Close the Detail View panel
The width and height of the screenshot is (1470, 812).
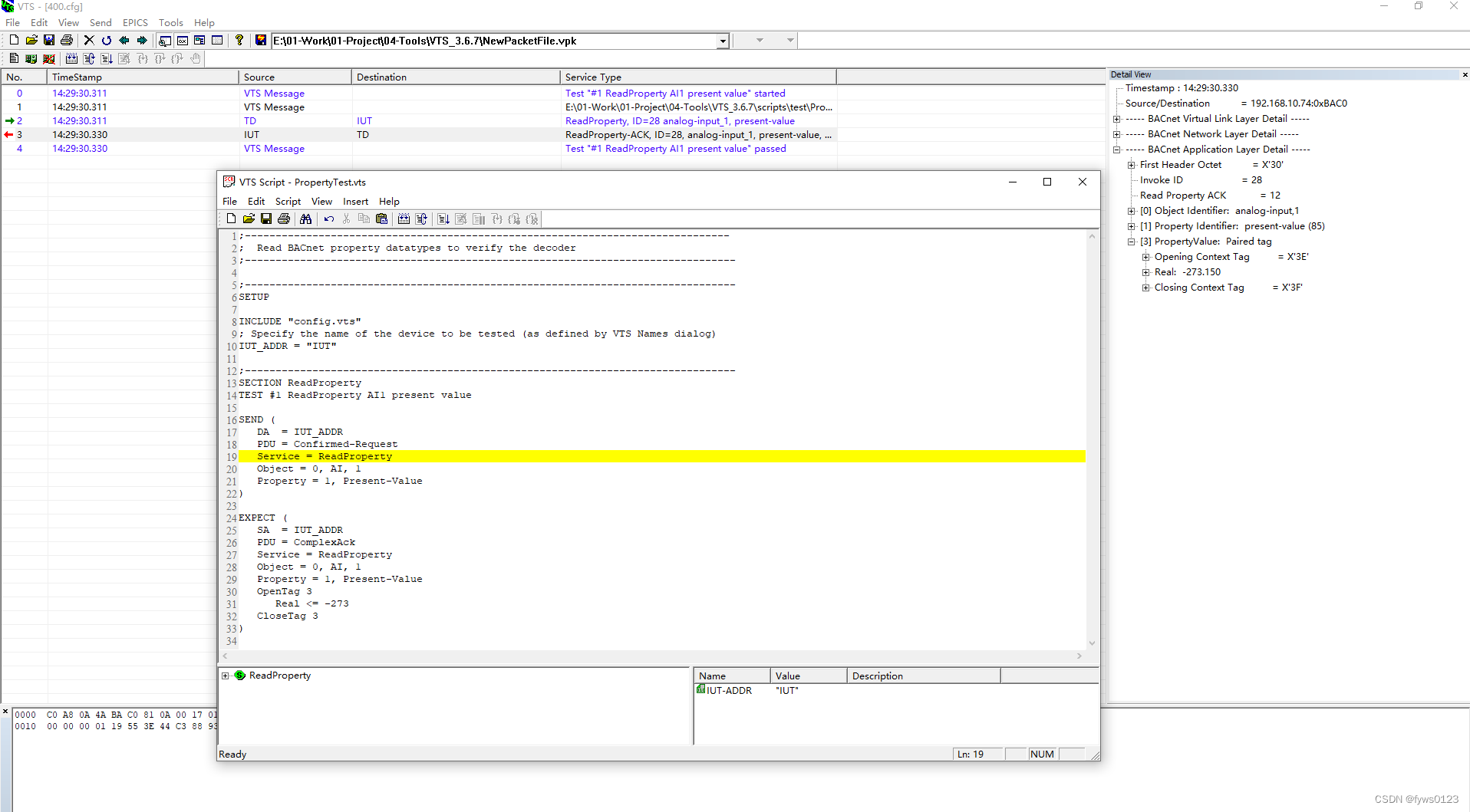pos(1465,74)
